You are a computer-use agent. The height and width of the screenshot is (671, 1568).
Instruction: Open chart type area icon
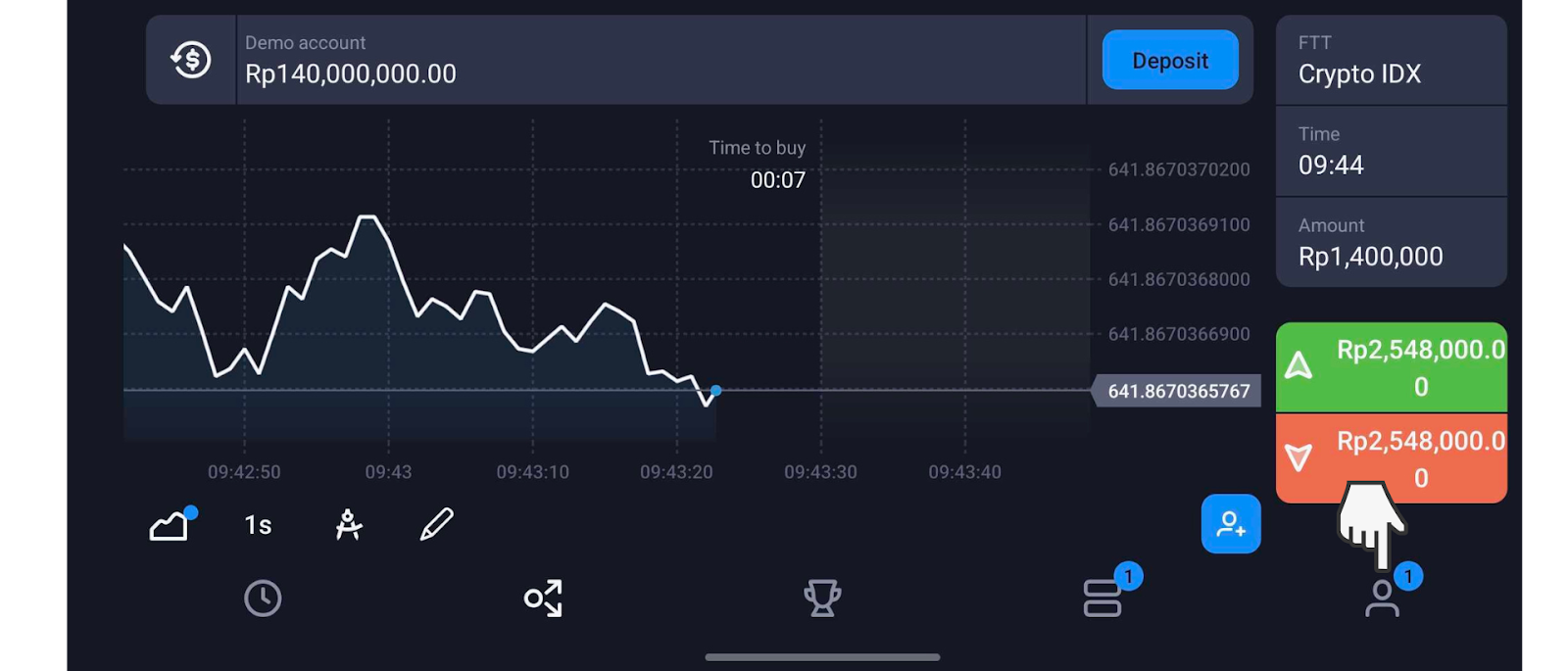171,525
